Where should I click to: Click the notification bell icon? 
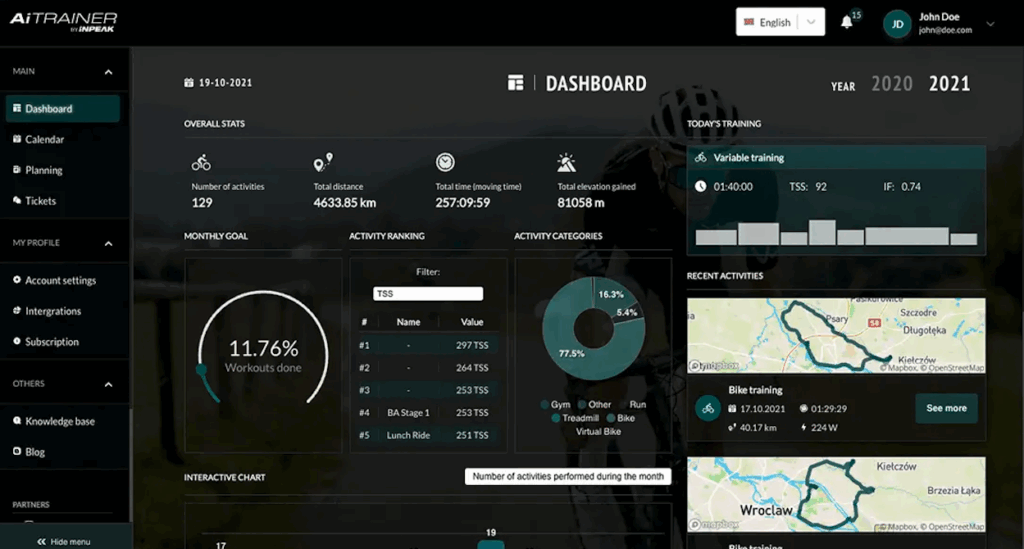847,23
